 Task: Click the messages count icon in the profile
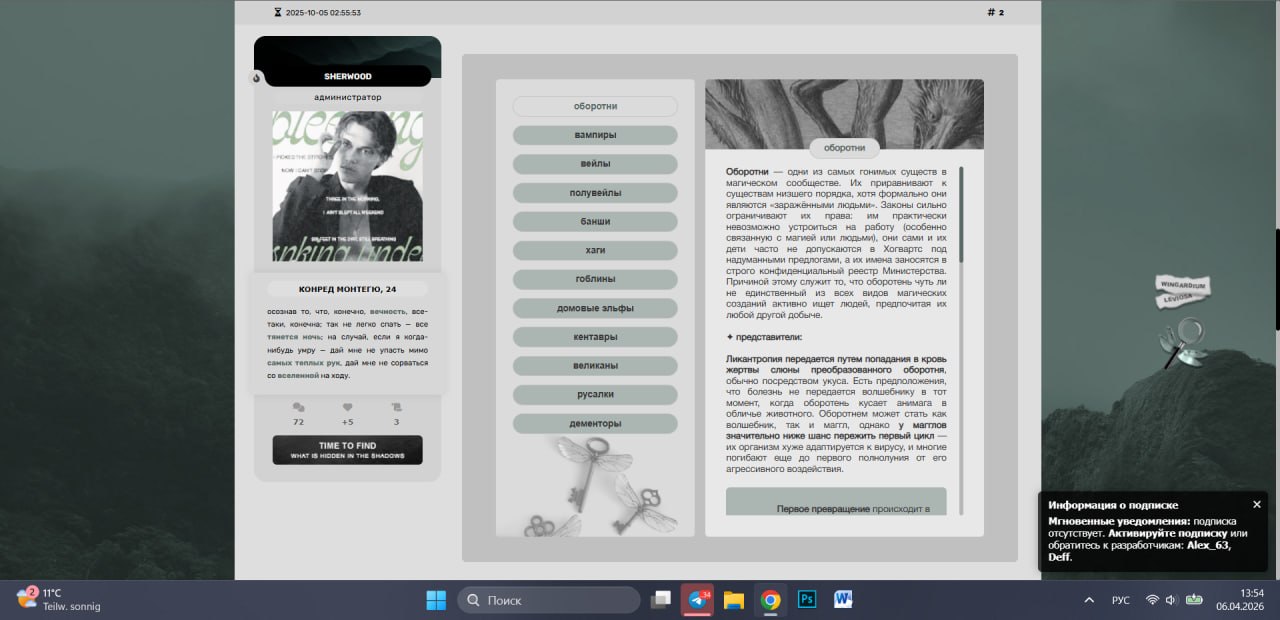[298, 408]
